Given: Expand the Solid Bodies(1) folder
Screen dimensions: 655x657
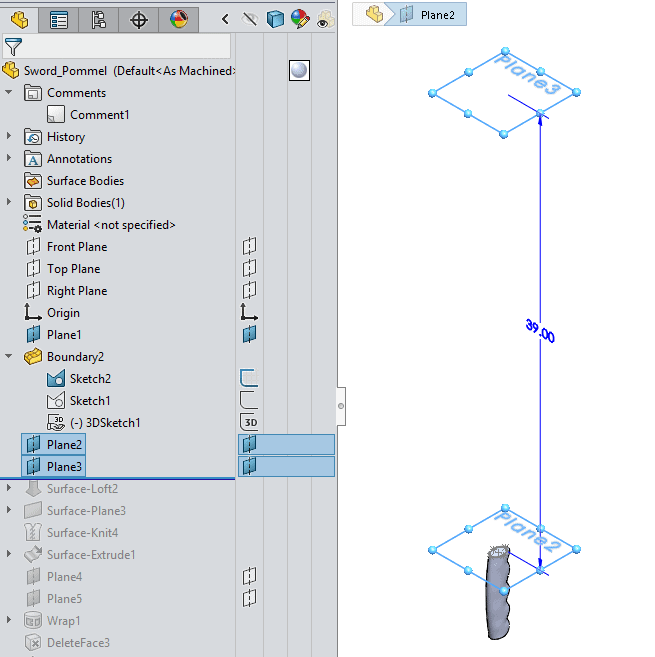Looking at the screenshot, I should (x=10, y=203).
